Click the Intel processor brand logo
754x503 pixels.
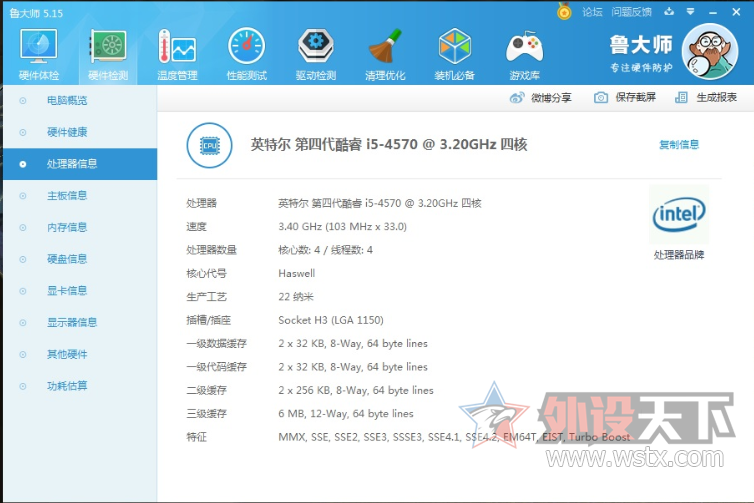point(679,214)
